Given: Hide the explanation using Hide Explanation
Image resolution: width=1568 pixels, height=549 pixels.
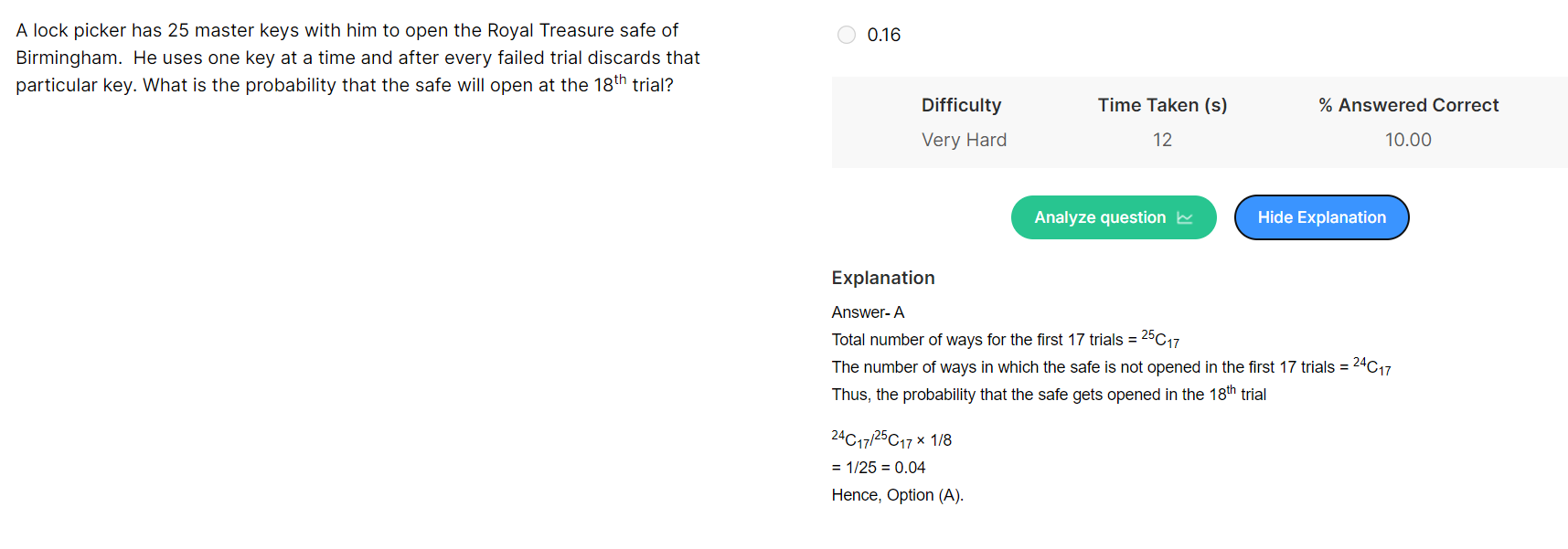Looking at the screenshot, I should coord(1321,217).
